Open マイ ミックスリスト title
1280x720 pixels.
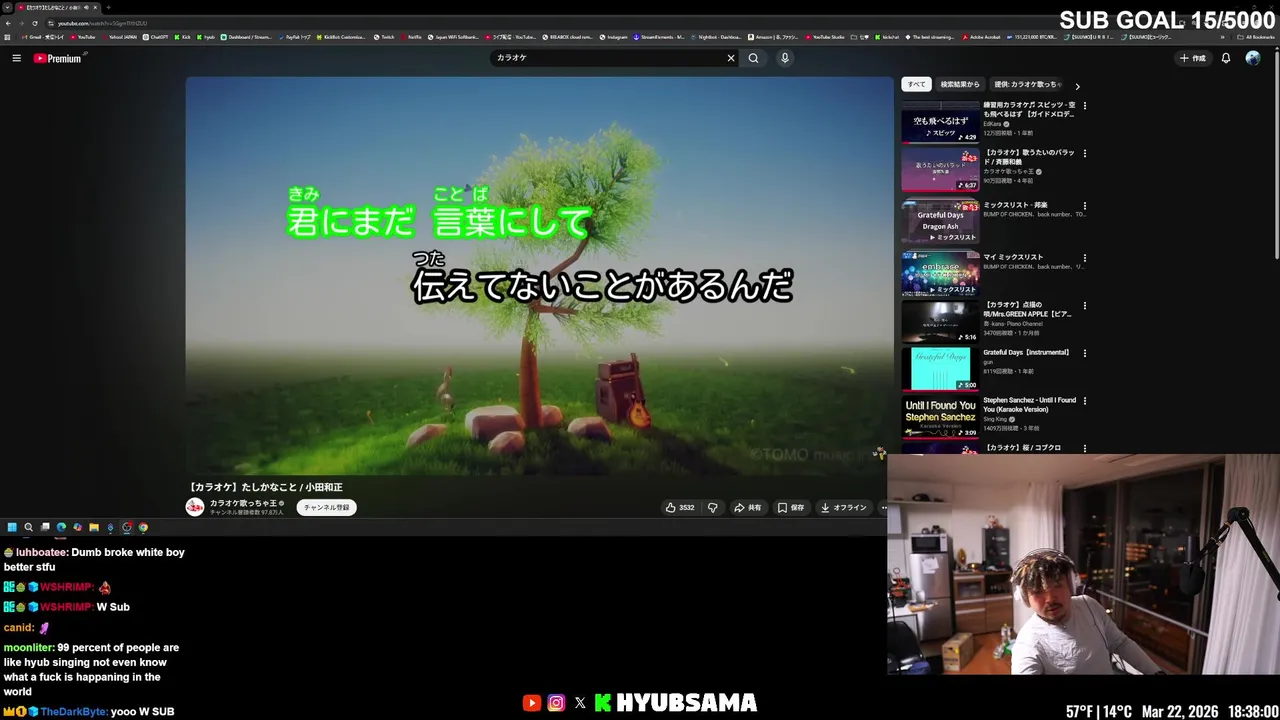tap(1013, 257)
